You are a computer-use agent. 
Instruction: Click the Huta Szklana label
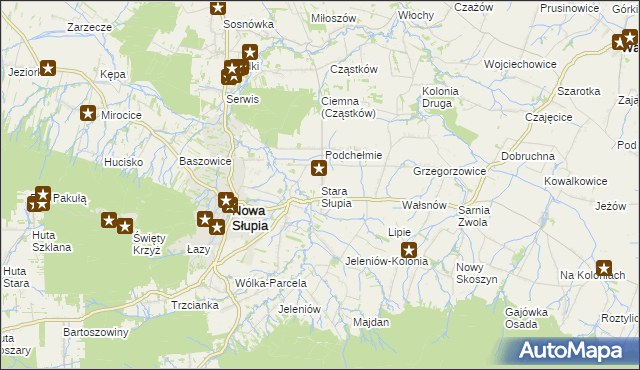[x=52, y=241]
